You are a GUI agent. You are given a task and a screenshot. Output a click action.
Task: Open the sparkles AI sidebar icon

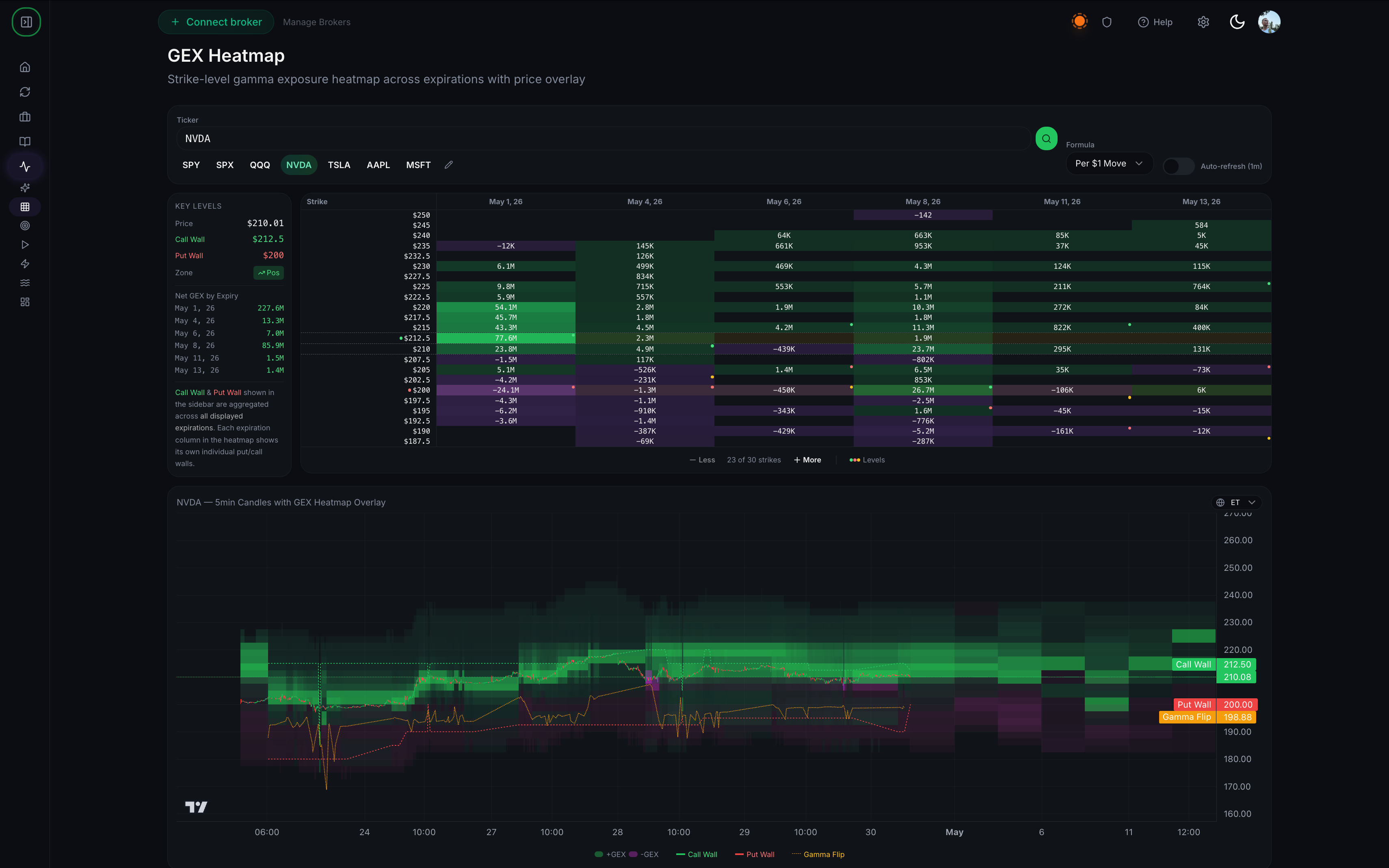(x=25, y=188)
